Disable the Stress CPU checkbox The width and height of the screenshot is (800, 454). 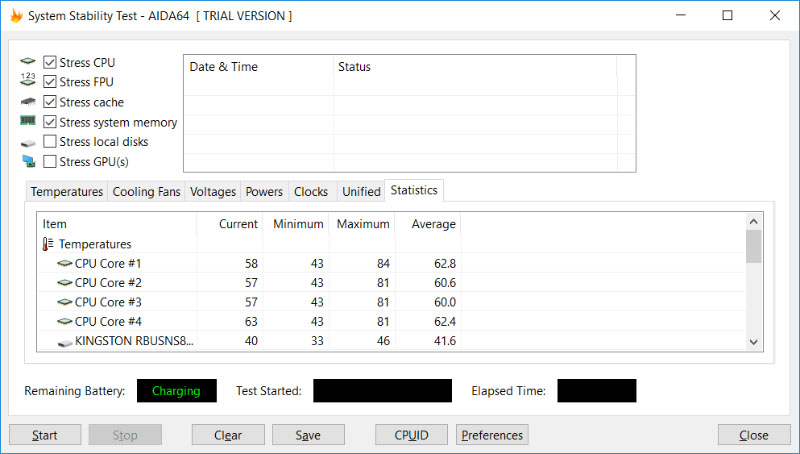[x=50, y=62]
